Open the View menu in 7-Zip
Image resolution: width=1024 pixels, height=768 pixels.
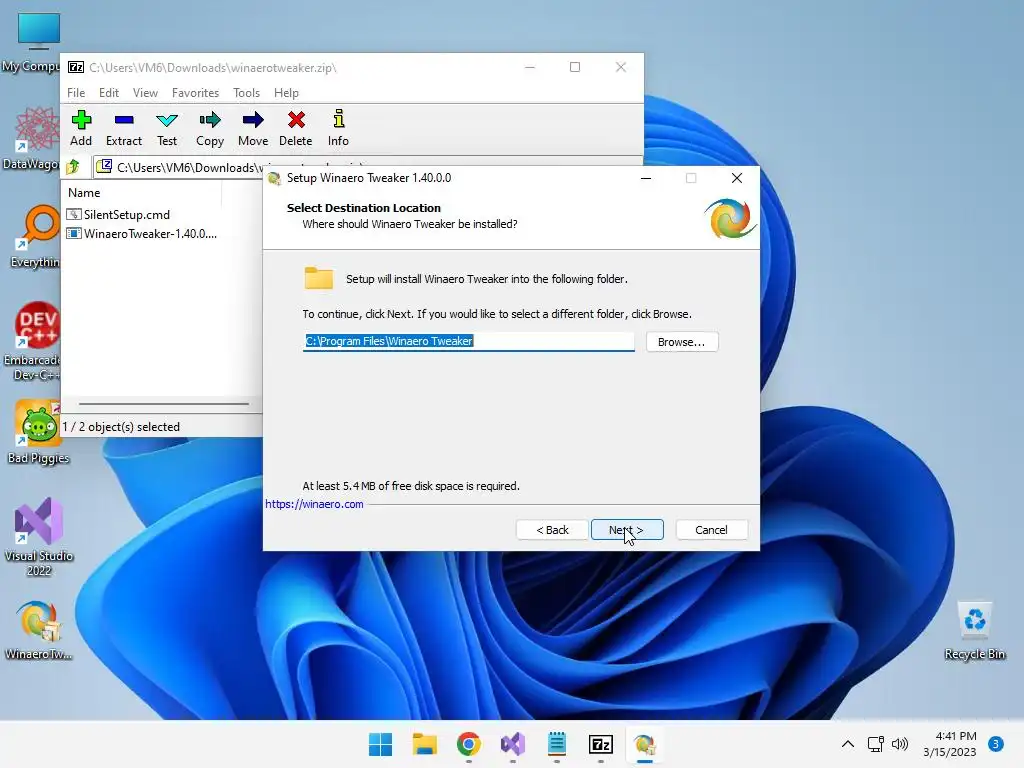145,93
